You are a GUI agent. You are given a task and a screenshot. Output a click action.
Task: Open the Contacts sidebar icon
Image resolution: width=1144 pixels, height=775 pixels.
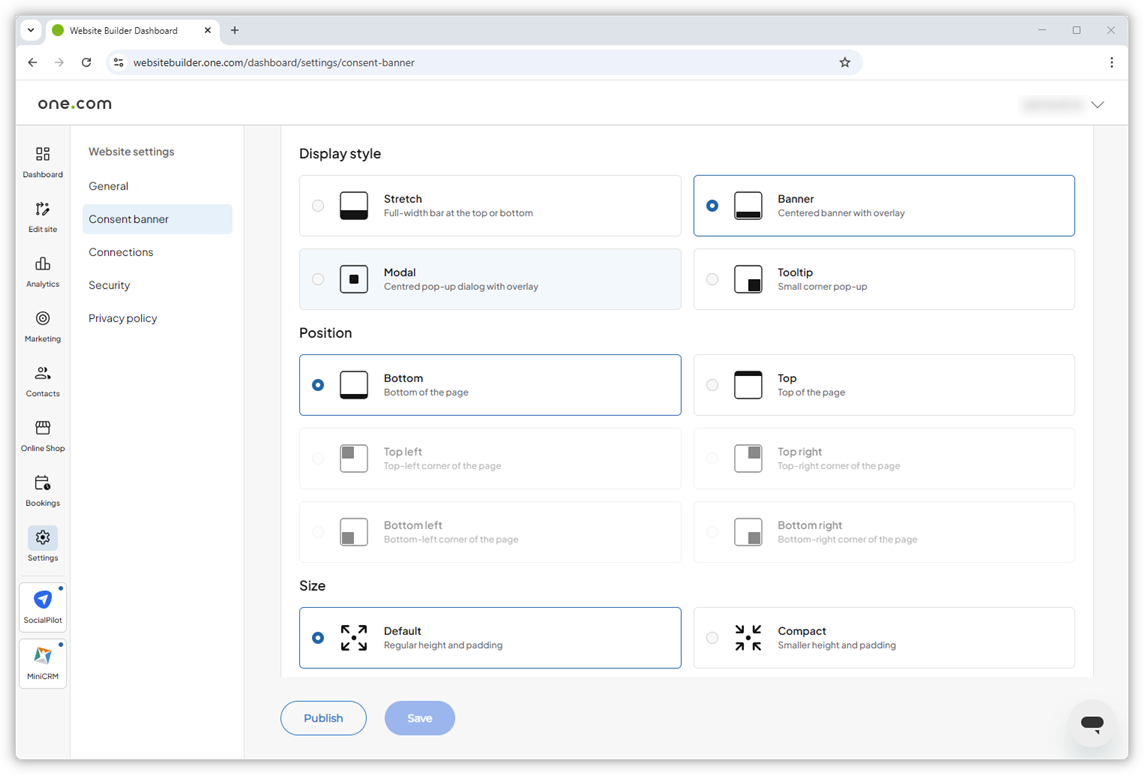click(x=42, y=375)
